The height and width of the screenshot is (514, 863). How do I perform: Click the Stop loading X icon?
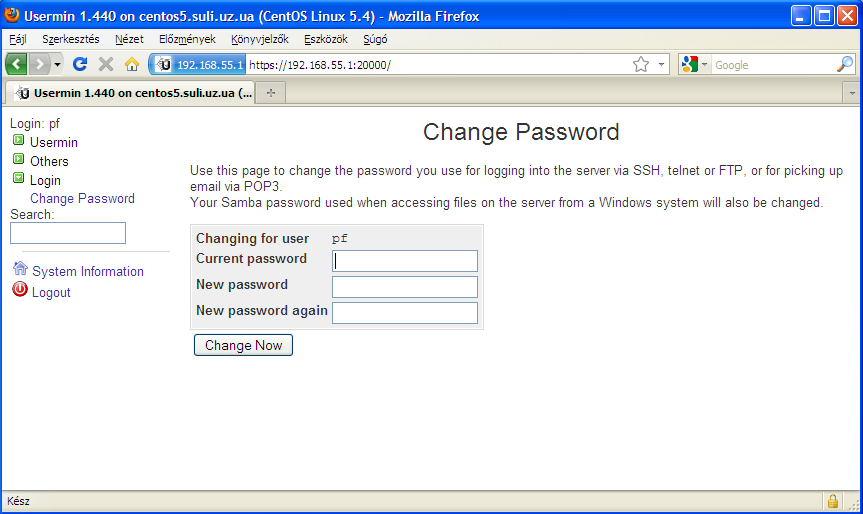click(106, 64)
